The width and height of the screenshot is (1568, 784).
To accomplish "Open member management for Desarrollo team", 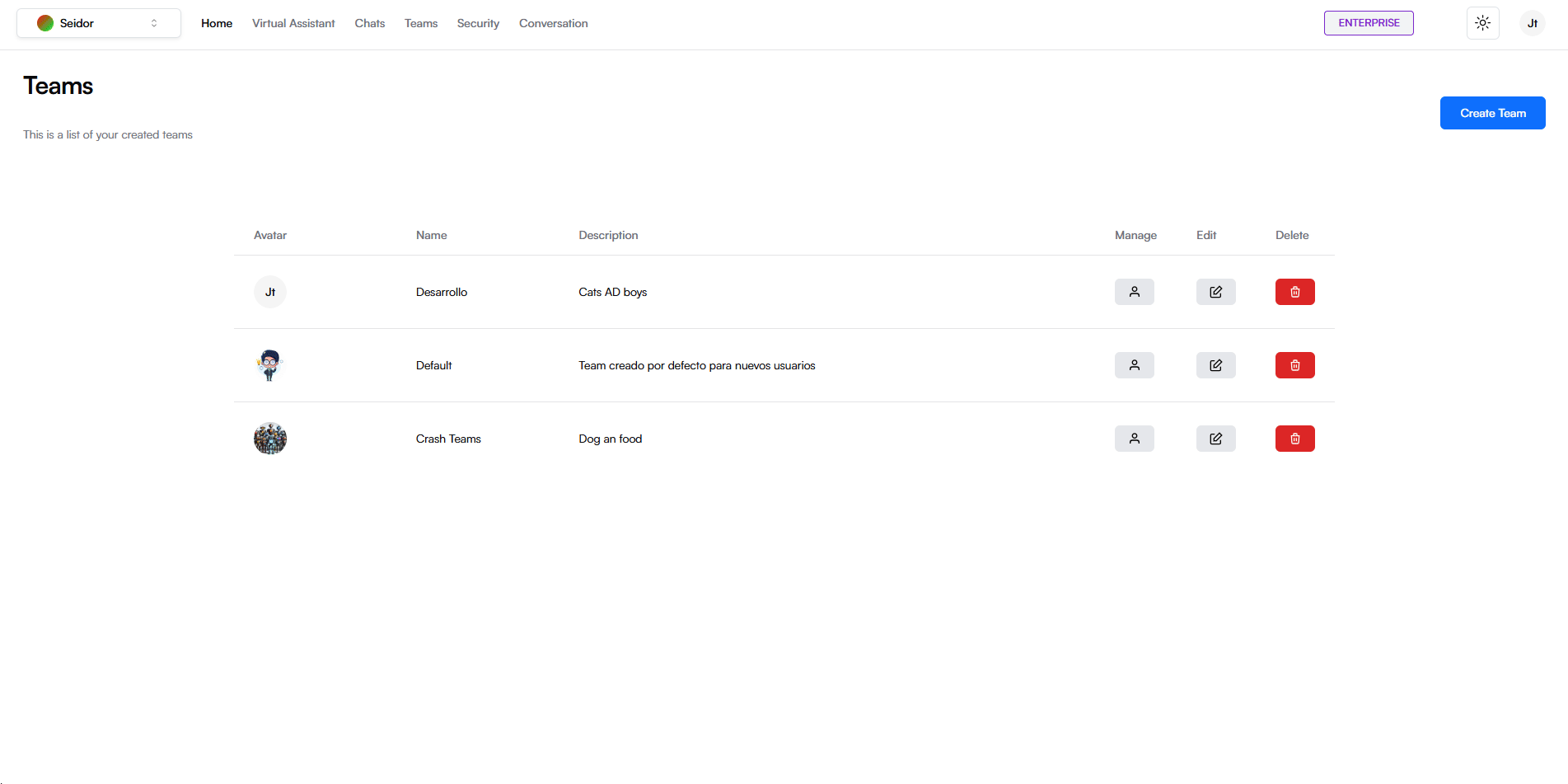I will [x=1134, y=292].
